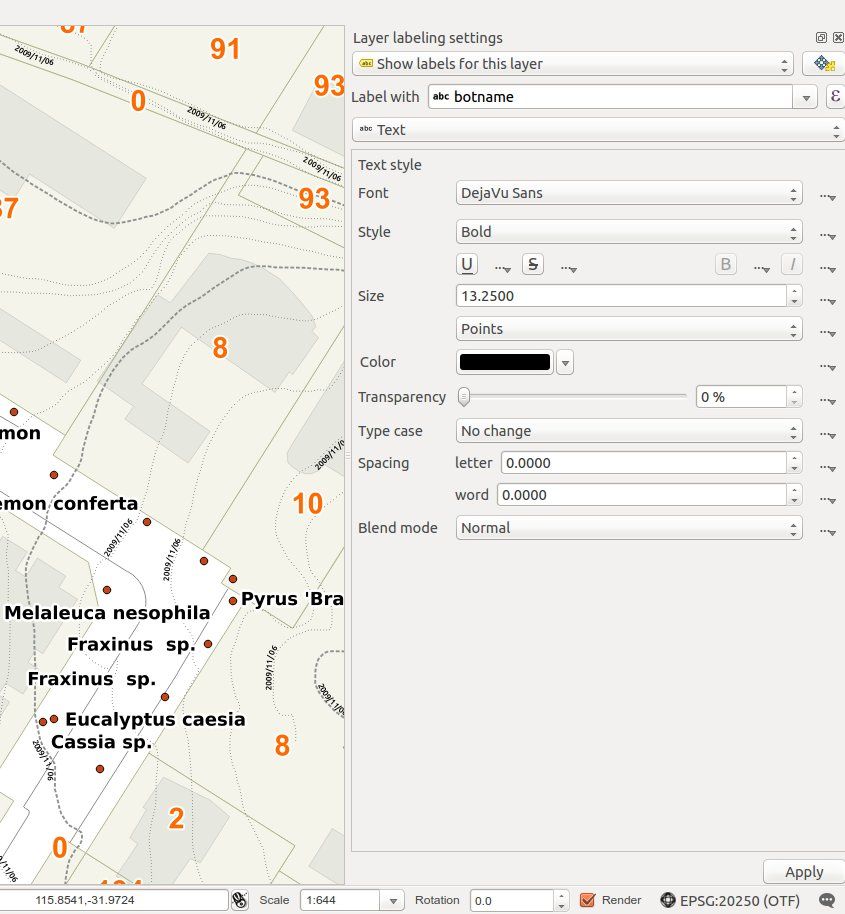Click the automated placement settings icon

[823, 64]
